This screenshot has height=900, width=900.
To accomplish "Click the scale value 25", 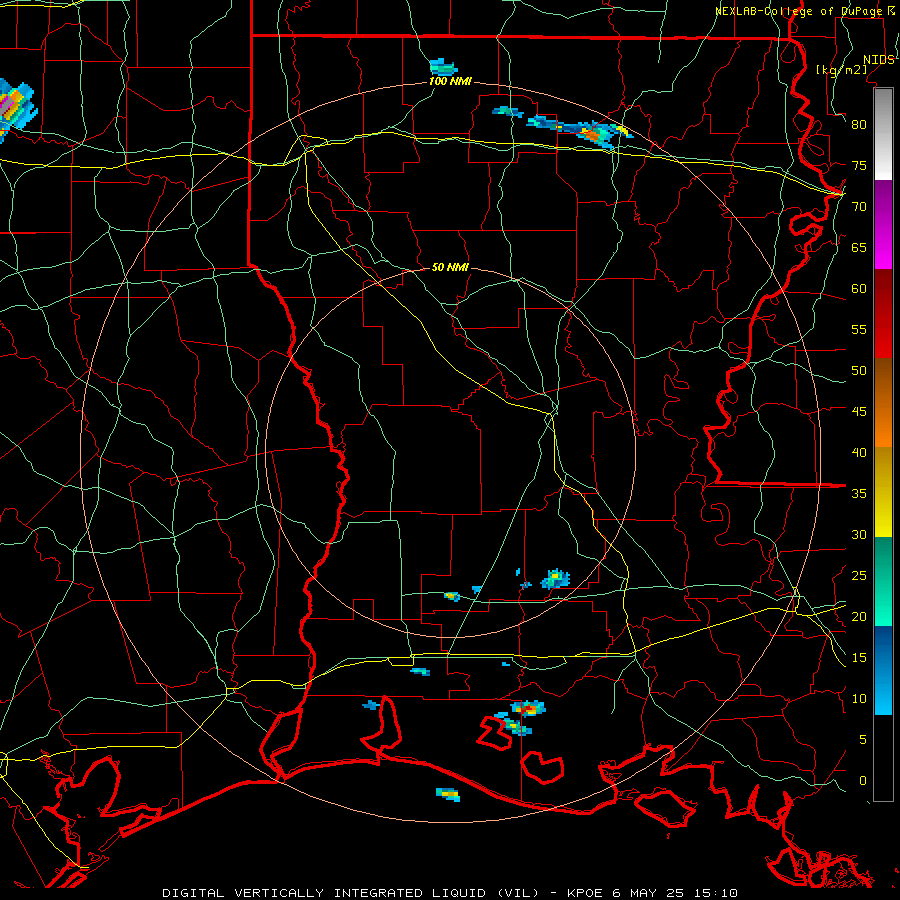I will click(x=859, y=576).
